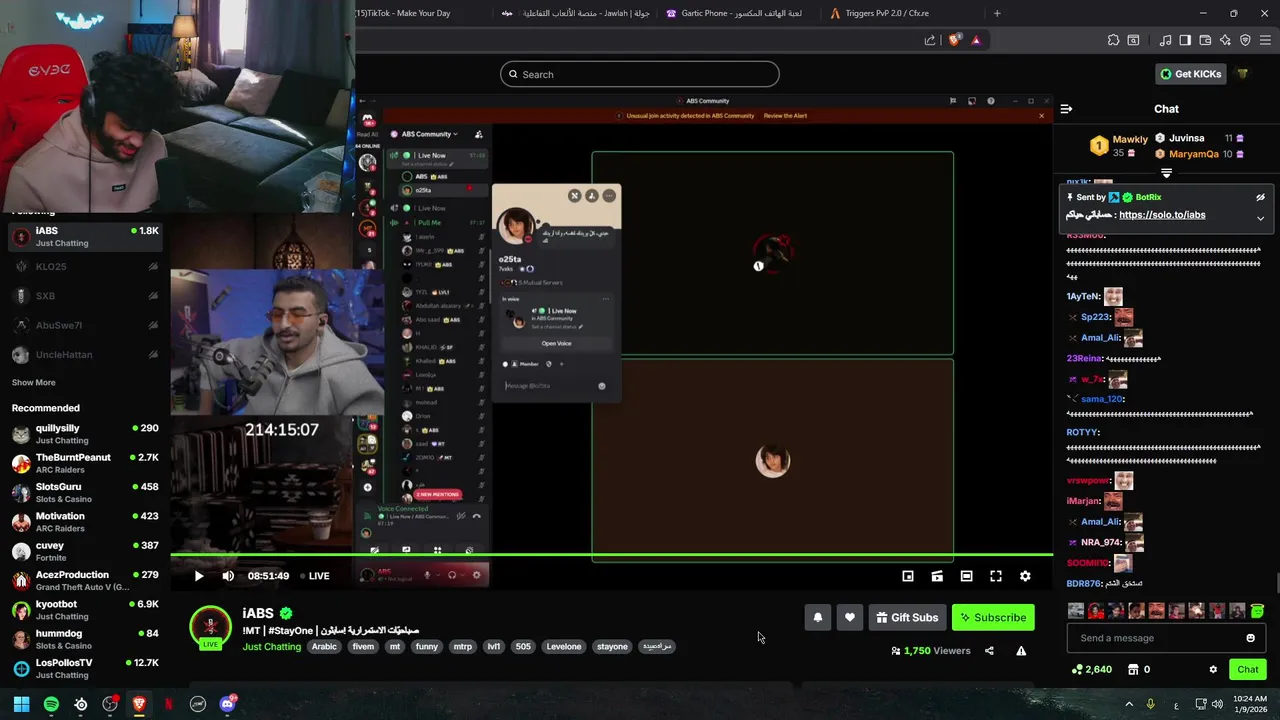Click the Brave Shields lion icon
This screenshot has height=720, width=1280.
(x=954, y=40)
